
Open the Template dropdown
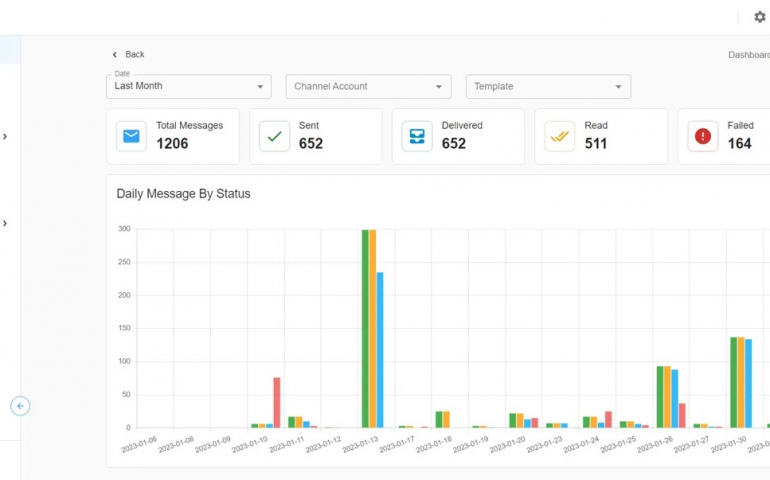[548, 87]
